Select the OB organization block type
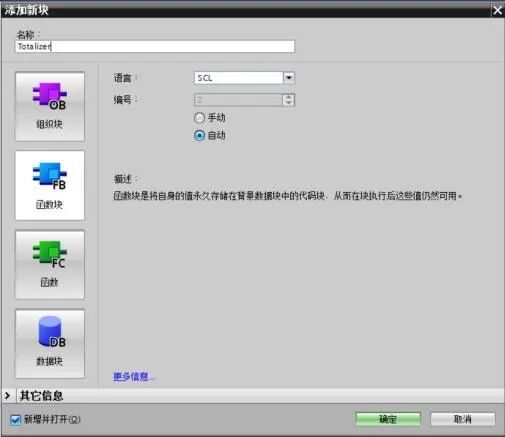The image size is (505, 437). click(x=50, y=106)
